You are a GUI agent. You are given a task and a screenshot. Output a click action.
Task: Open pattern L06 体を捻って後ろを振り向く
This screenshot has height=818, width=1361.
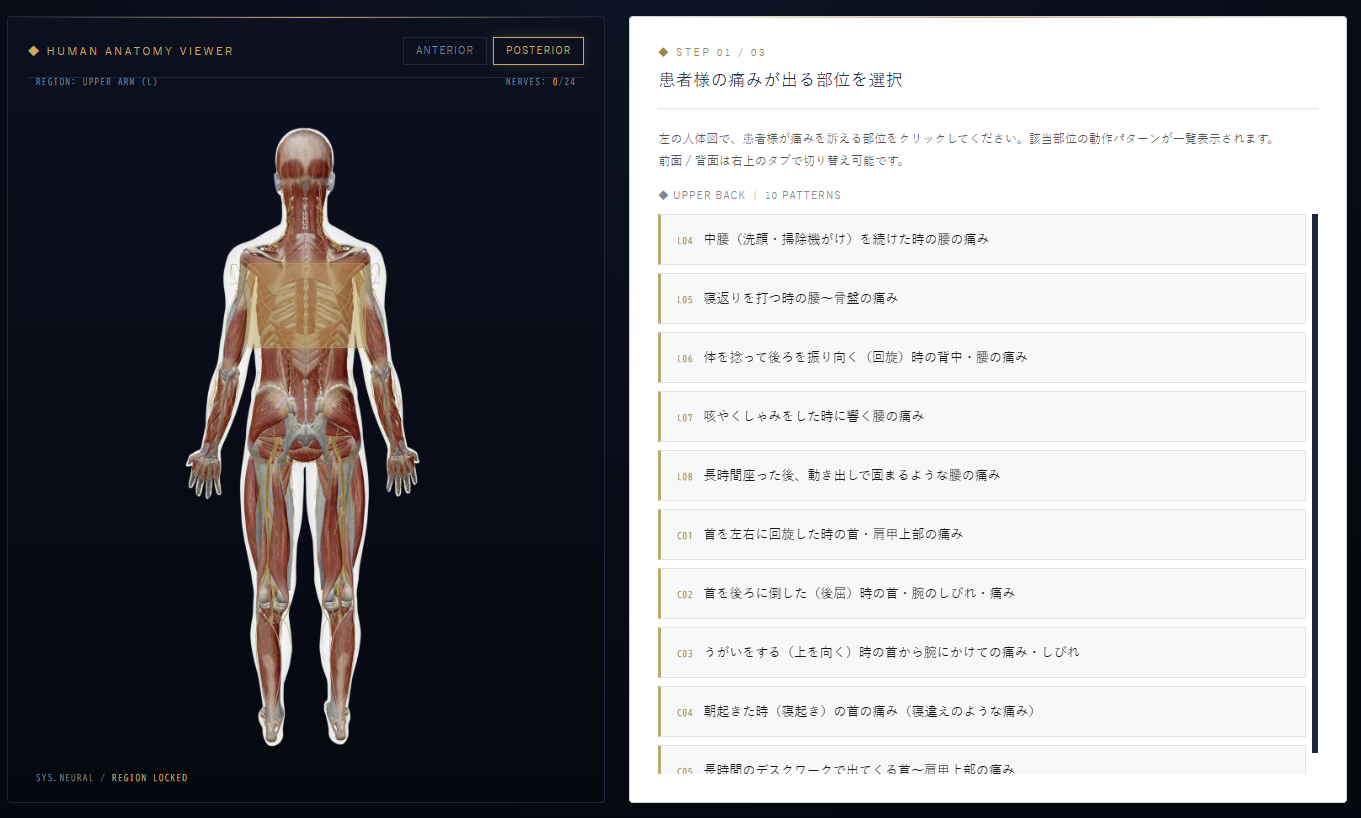[x=982, y=358]
